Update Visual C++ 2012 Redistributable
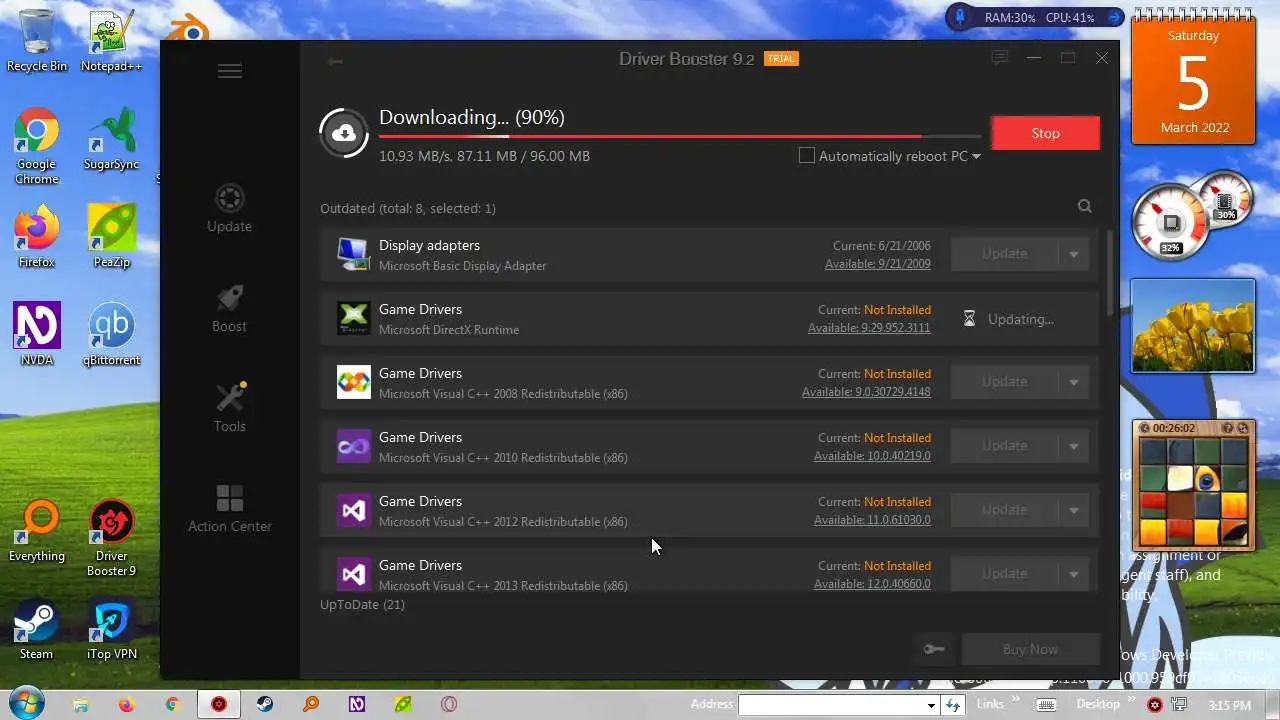 click(x=1005, y=510)
